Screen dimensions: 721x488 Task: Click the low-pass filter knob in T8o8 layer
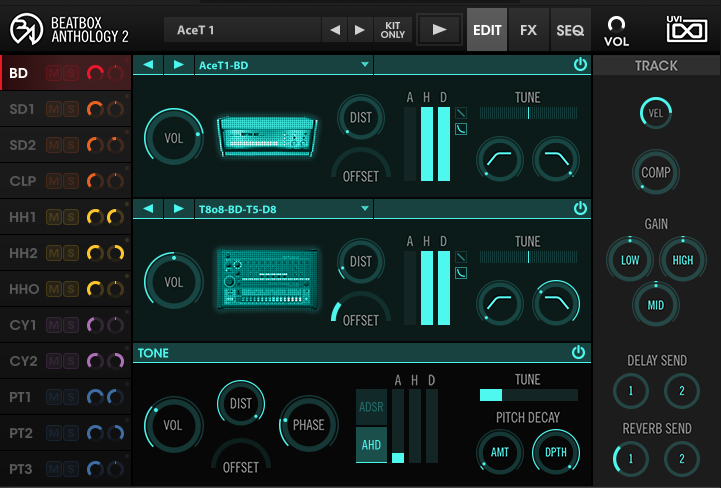[x=556, y=303]
